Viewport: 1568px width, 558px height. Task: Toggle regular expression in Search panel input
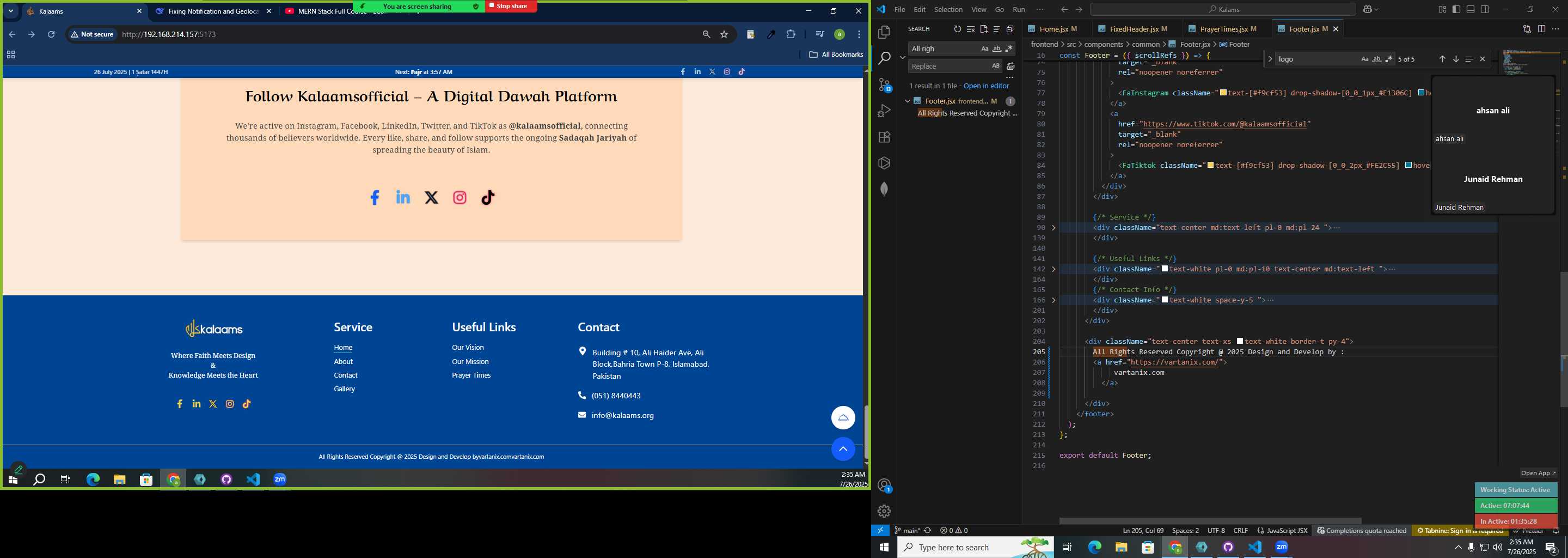[x=1009, y=48]
